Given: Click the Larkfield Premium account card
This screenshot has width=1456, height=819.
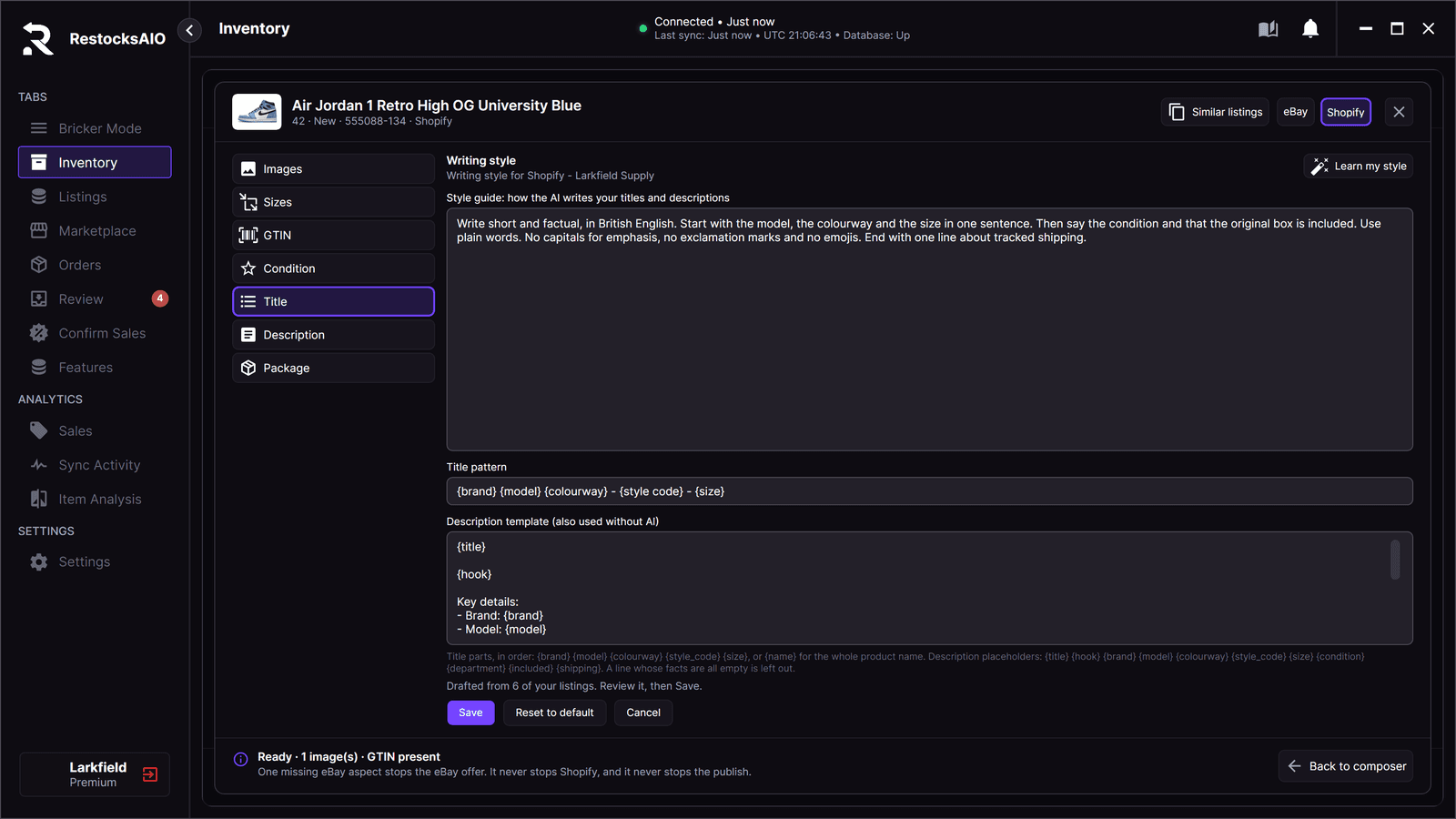Looking at the screenshot, I should 95,774.
